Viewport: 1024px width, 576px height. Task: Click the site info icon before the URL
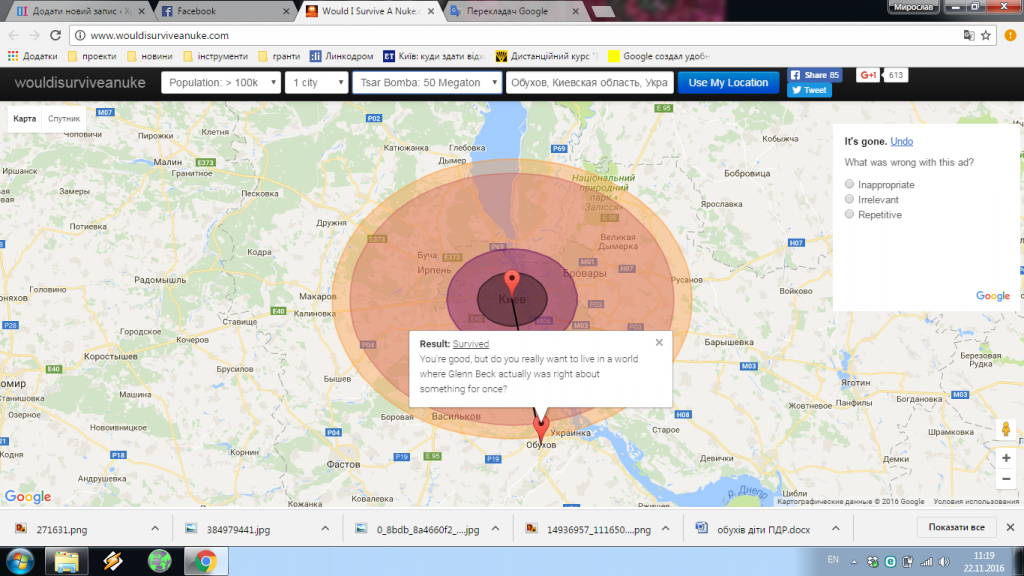click(80, 35)
